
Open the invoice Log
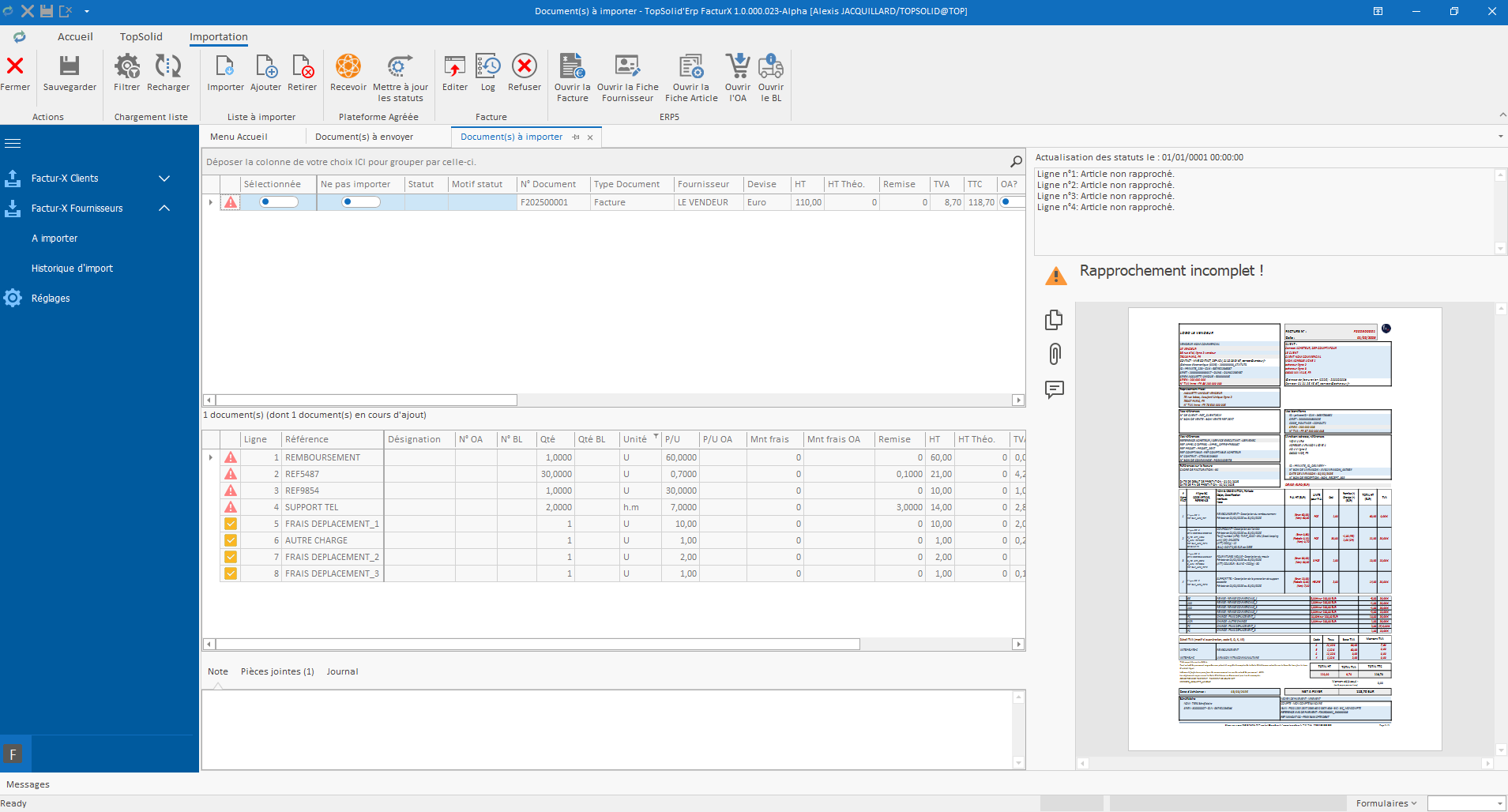487,67
